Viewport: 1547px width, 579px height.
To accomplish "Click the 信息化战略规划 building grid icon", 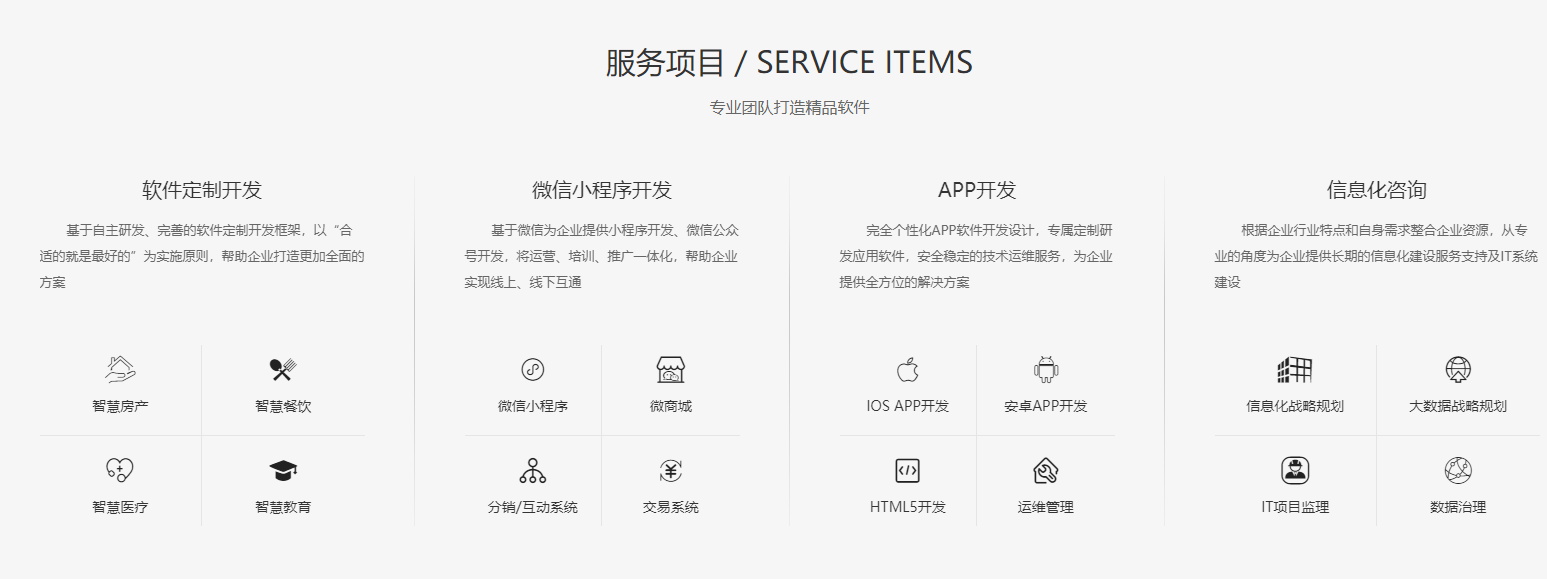I will pos(1294,369).
